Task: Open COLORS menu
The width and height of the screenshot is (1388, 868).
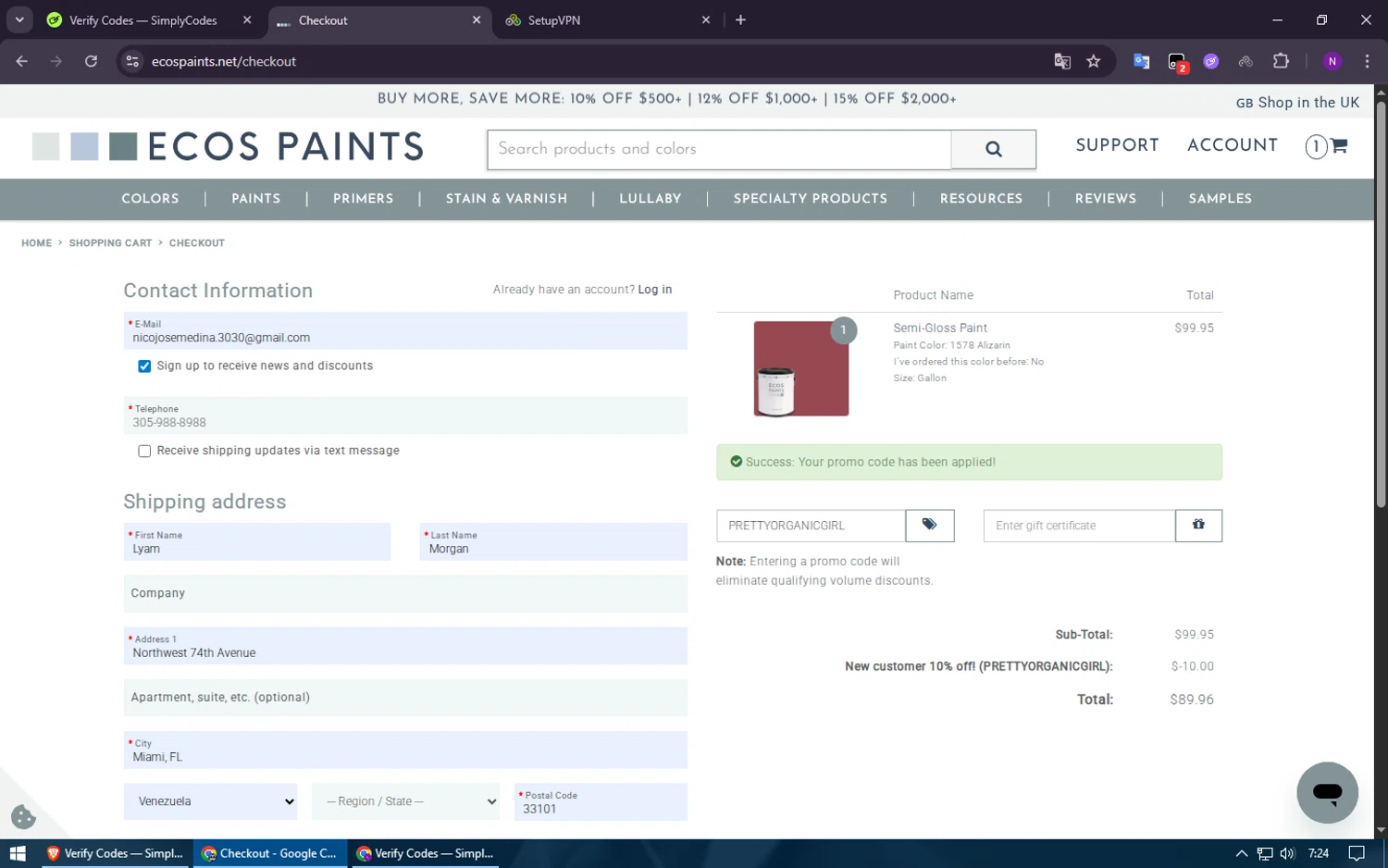Action: [151, 199]
